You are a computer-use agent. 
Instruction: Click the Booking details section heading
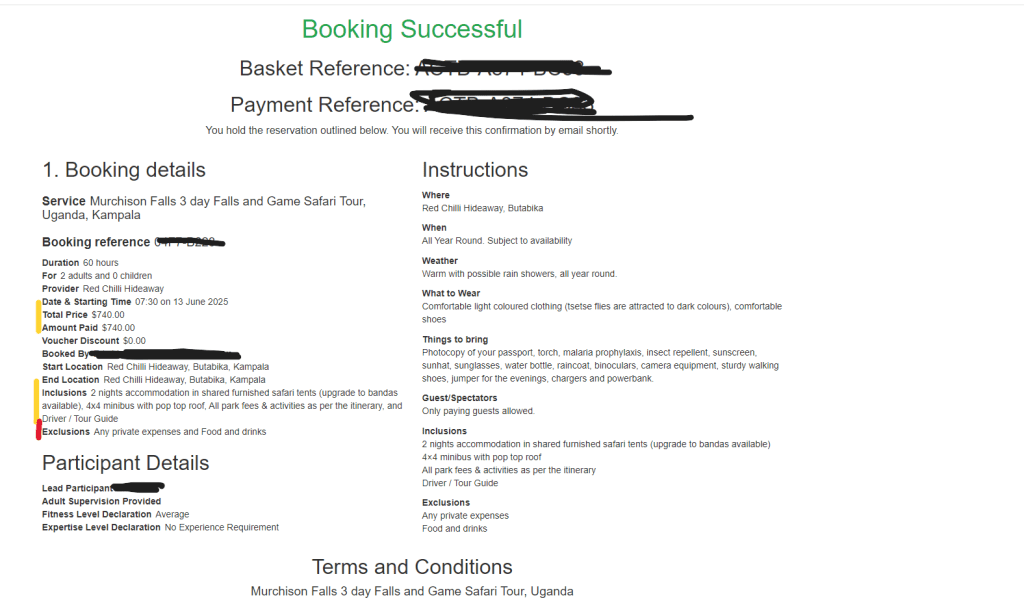click(x=124, y=170)
